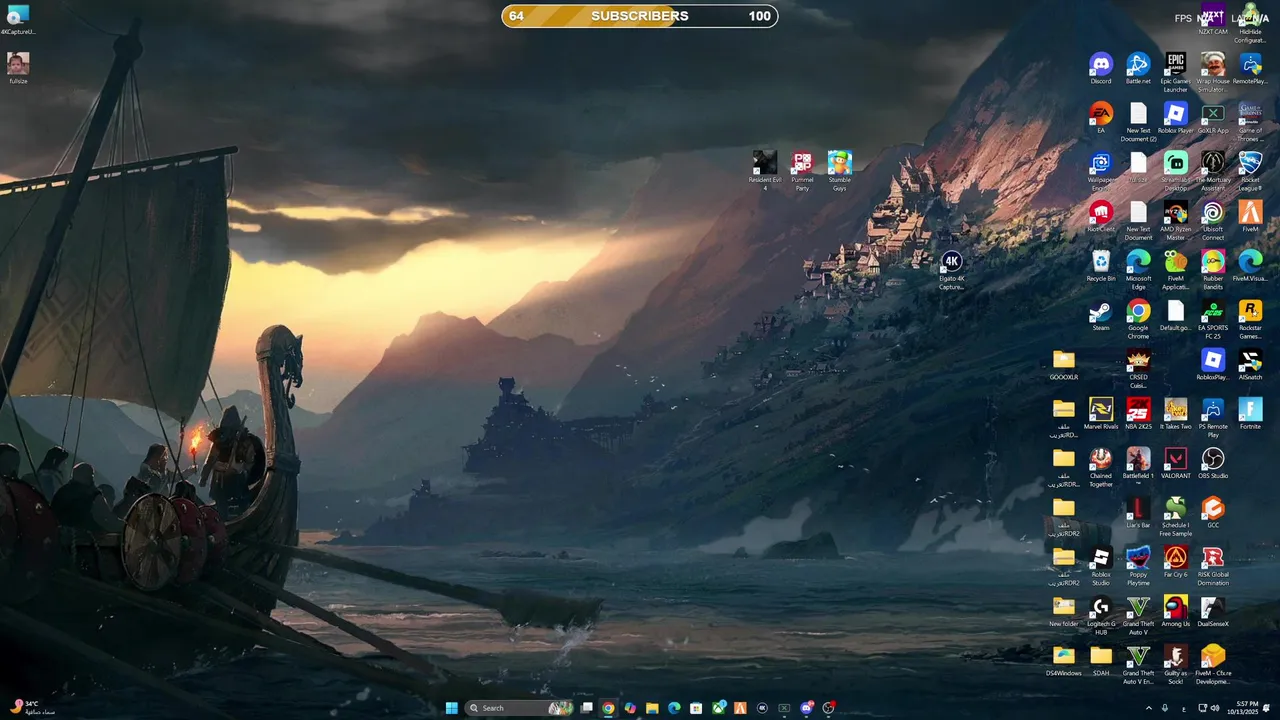Select the Liar's Bar desktop icon
The width and height of the screenshot is (1280, 720).
click(x=1138, y=513)
